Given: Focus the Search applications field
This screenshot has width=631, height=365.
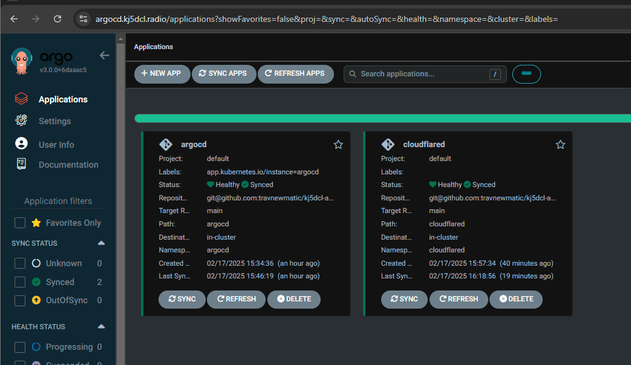Looking at the screenshot, I should click(425, 74).
